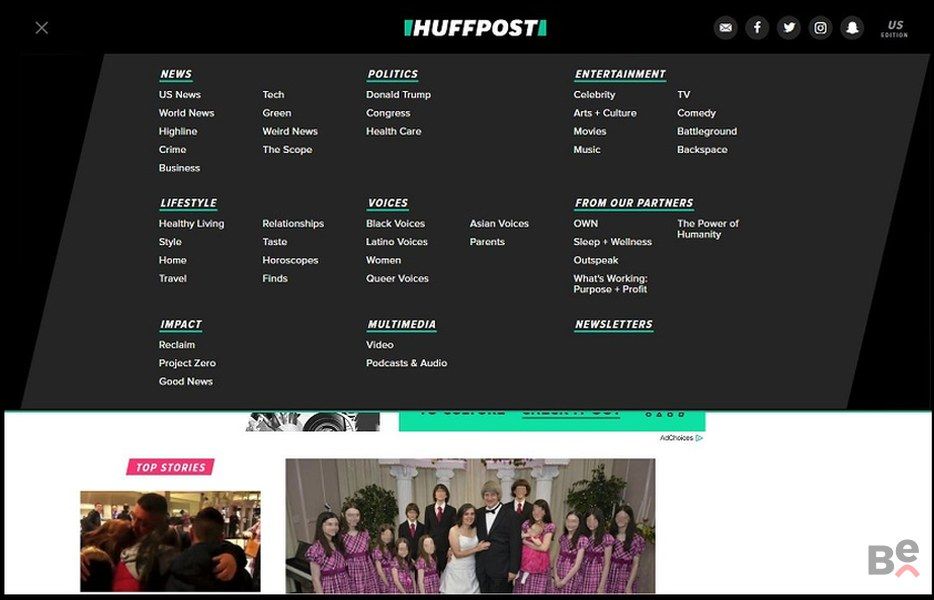Open the Newsletters heading

614,325
